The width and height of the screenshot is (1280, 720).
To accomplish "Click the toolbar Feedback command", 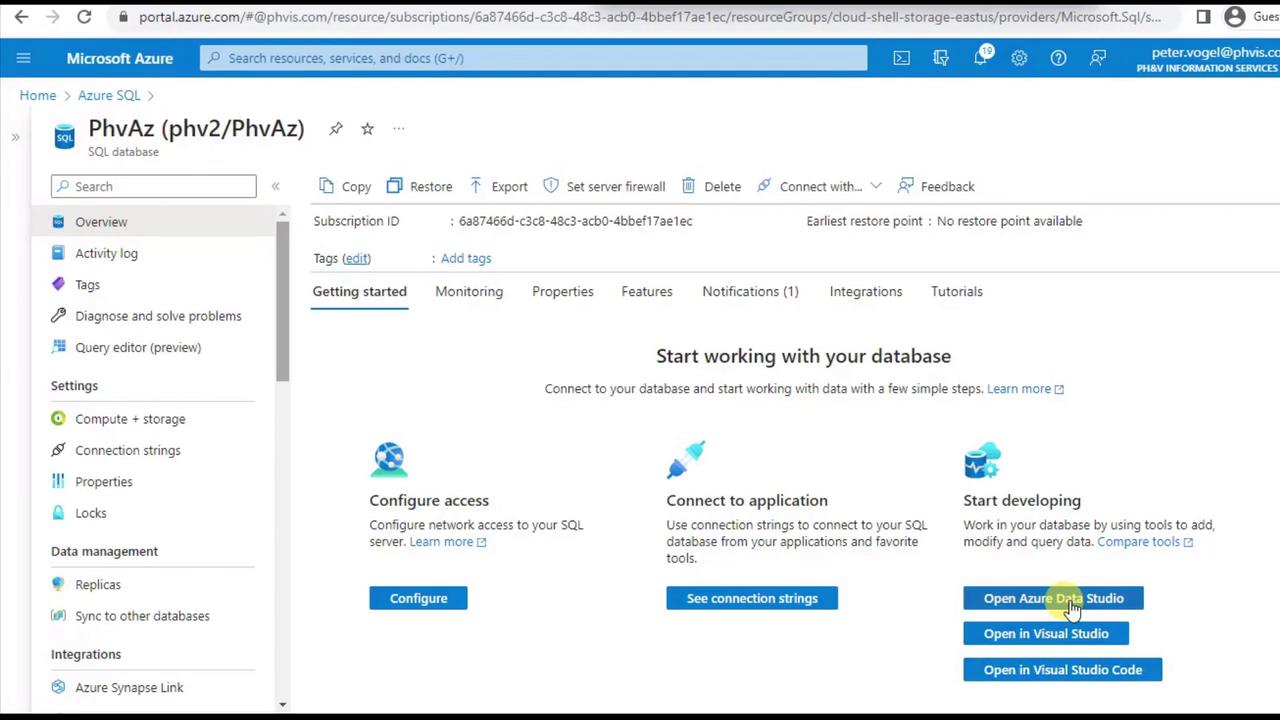I will [x=936, y=186].
